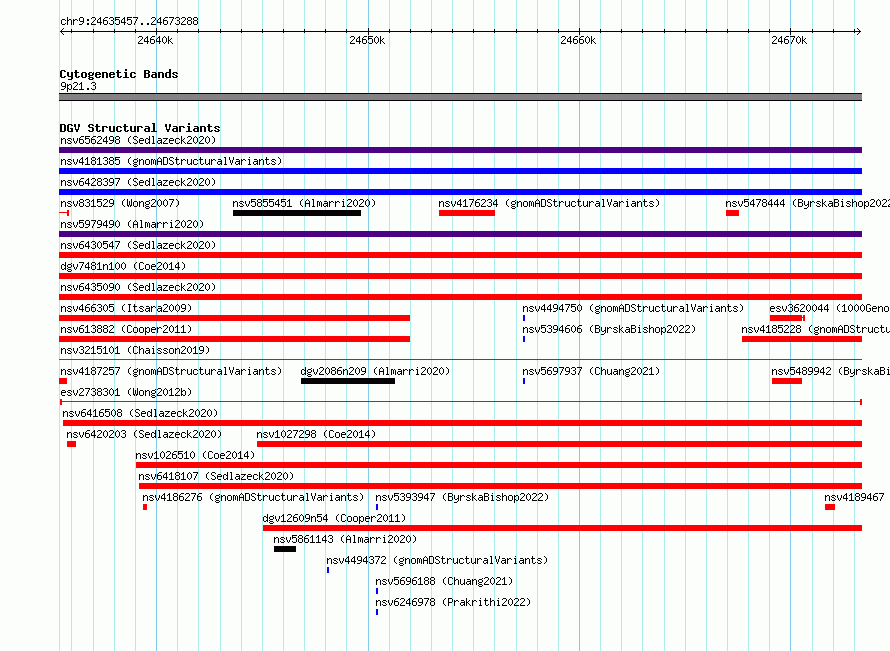Viewport: 890px width, 651px height.
Task: Click the 9p21.3 band label
Action: tap(78, 86)
